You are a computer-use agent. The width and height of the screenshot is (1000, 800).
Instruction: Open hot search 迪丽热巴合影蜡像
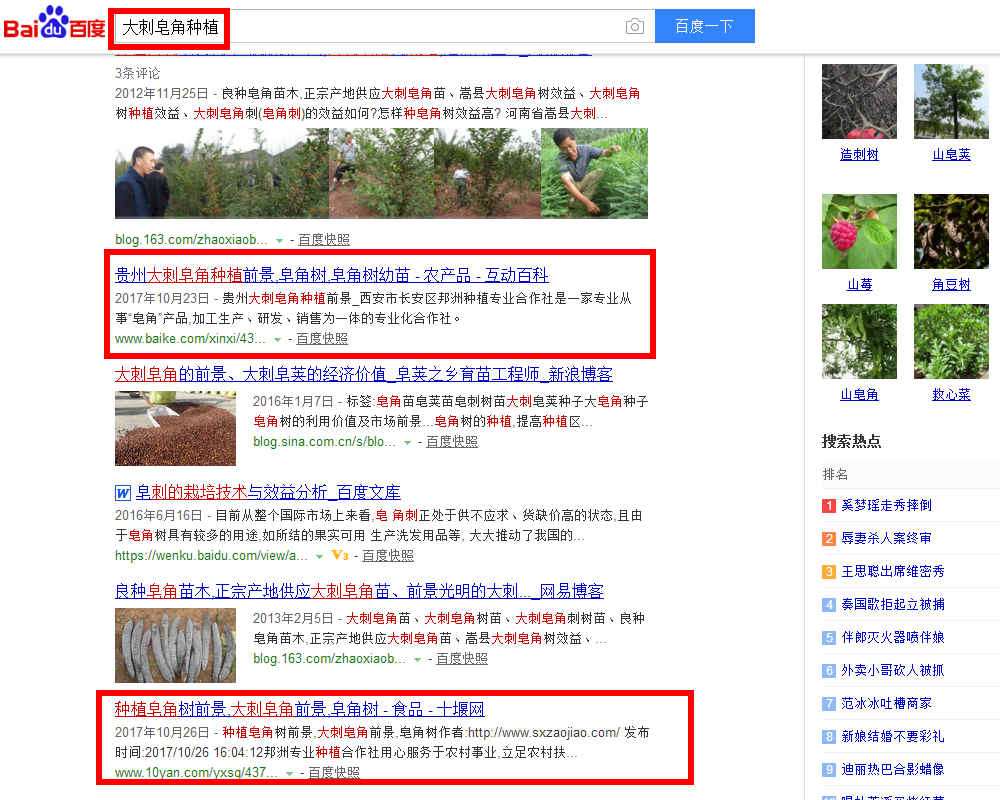click(x=893, y=769)
